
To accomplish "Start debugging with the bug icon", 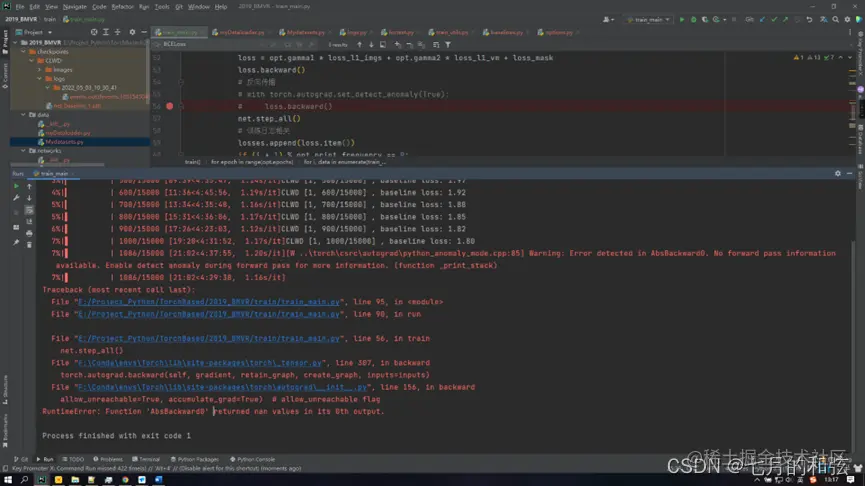I will [x=693, y=19].
